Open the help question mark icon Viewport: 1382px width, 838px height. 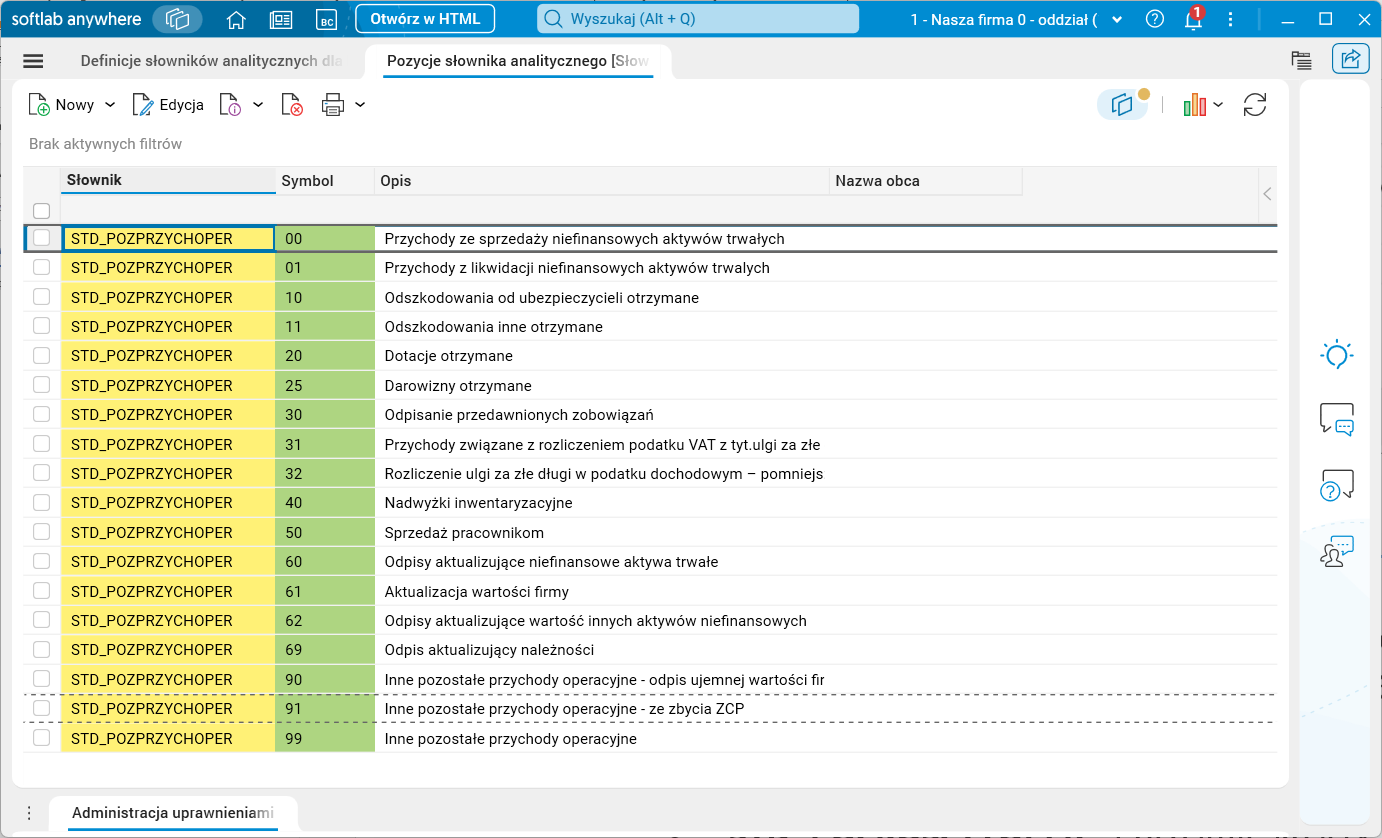1155,19
